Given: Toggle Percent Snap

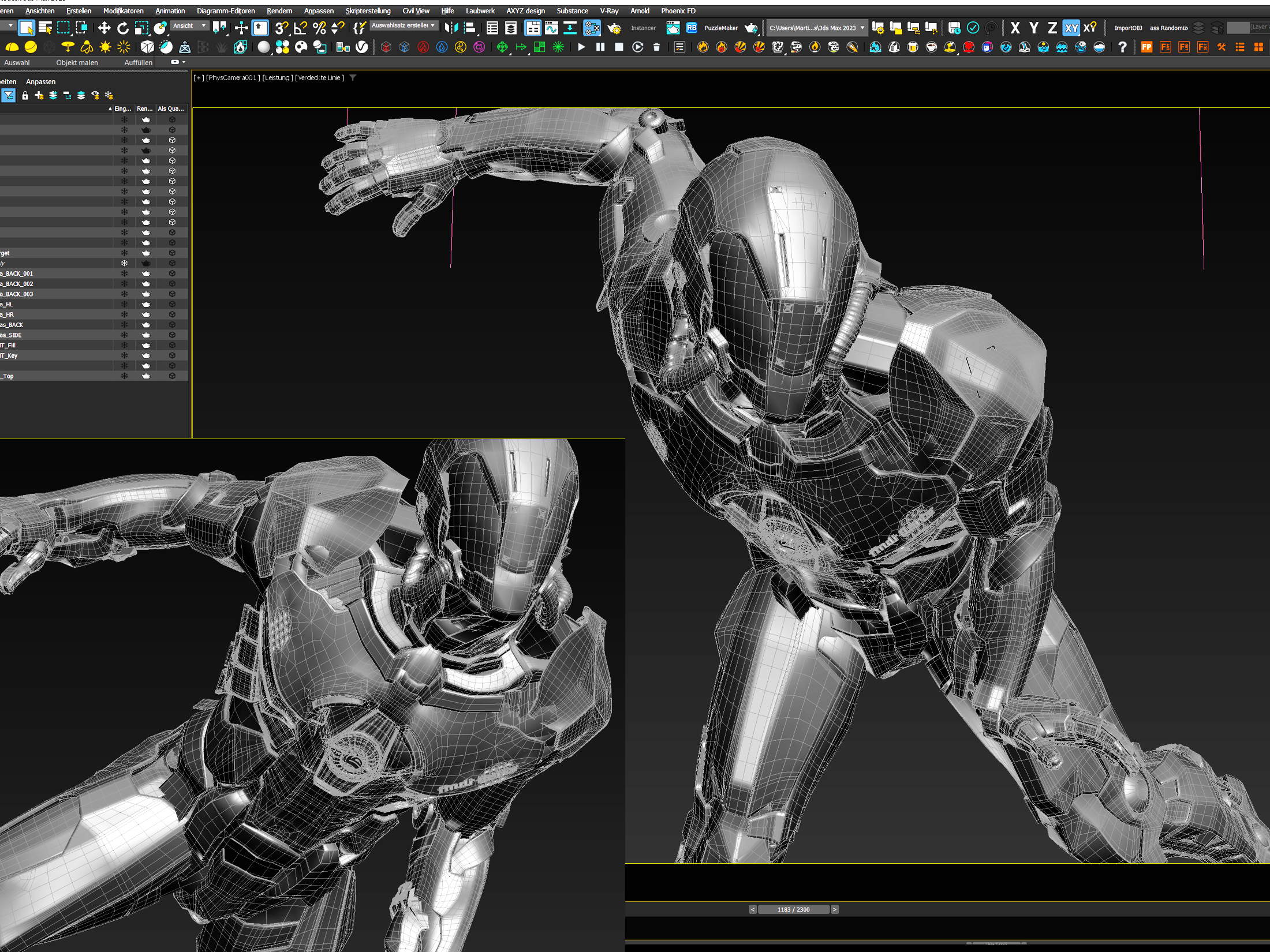Looking at the screenshot, I should pos(319,28).
